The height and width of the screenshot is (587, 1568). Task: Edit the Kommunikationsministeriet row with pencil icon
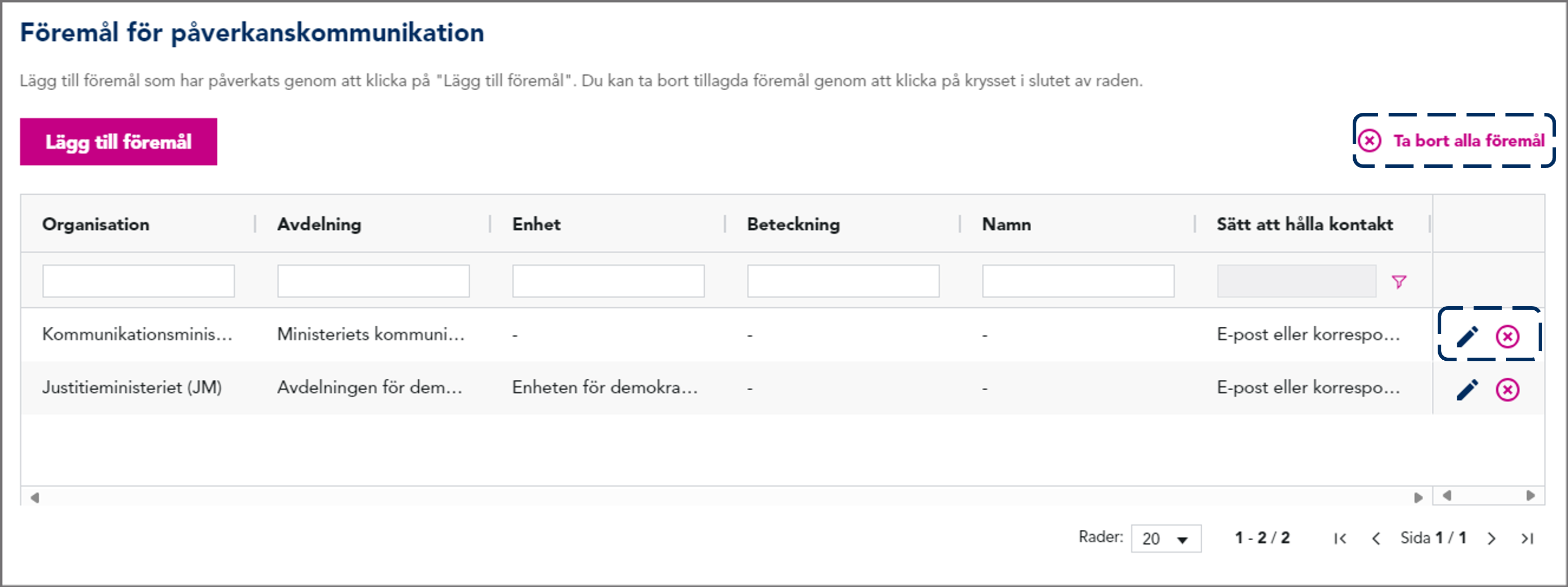click(1468, 336)
